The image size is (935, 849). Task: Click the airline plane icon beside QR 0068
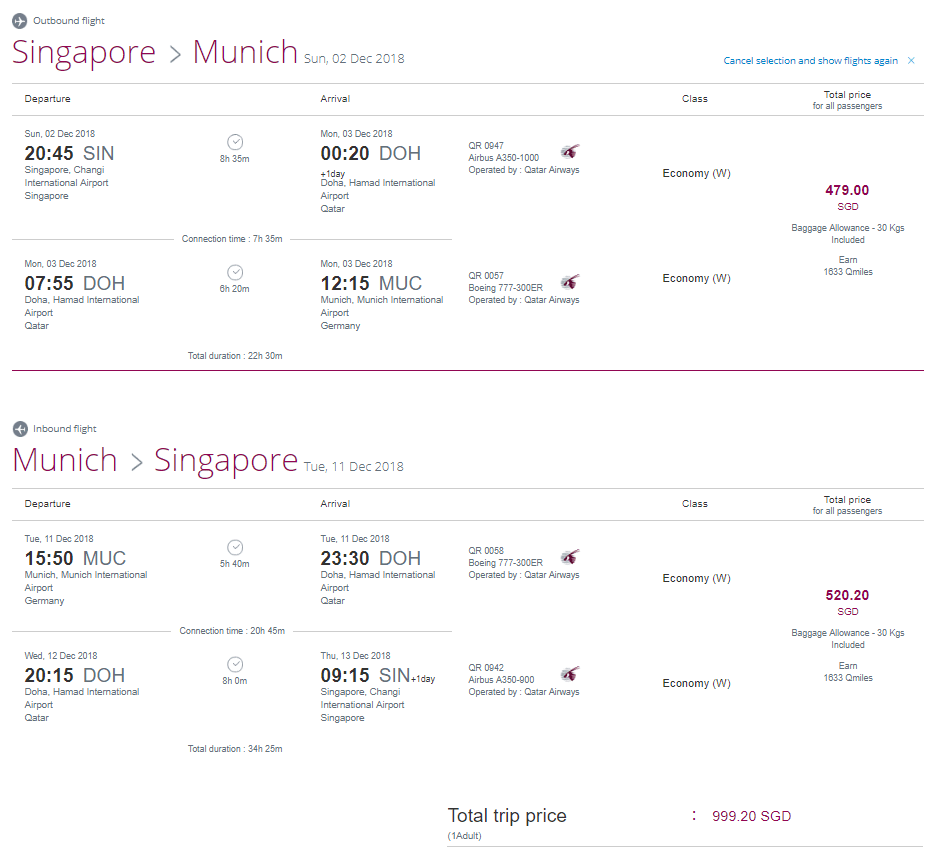(568, 558)
